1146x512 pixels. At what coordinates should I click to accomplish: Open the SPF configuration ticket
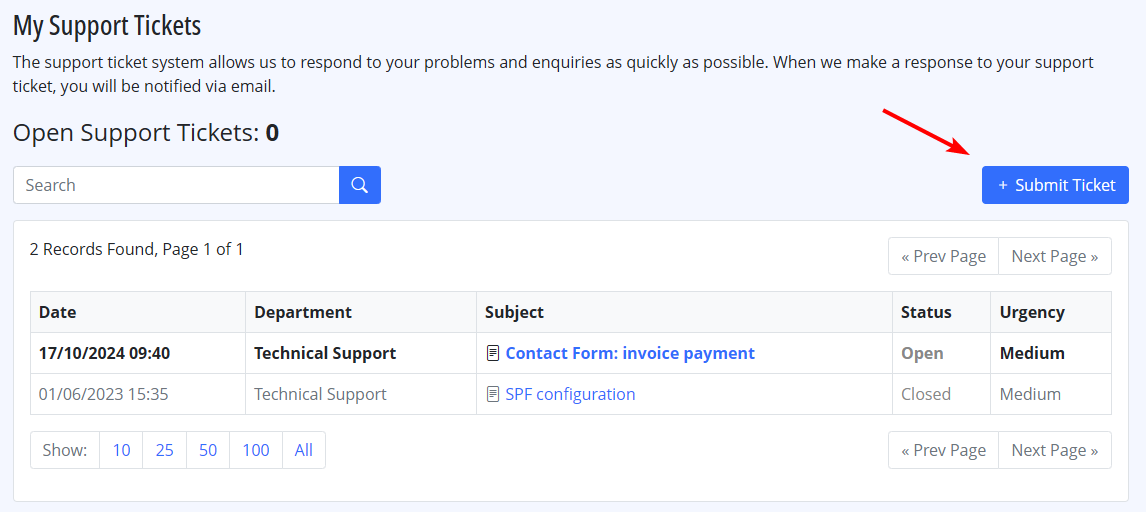[570, 394]
